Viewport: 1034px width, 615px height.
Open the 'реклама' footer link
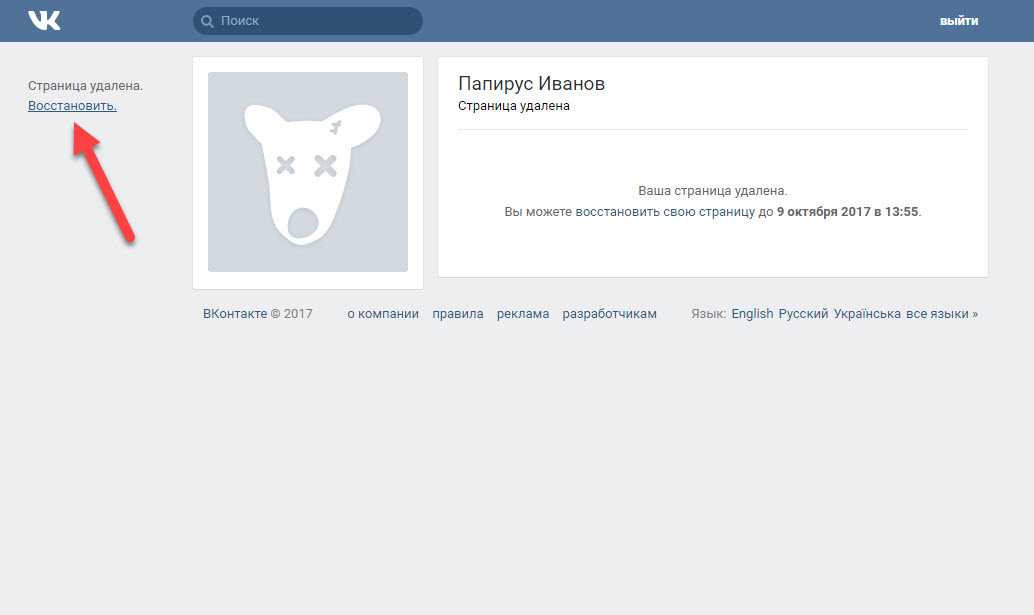[523, 314]
